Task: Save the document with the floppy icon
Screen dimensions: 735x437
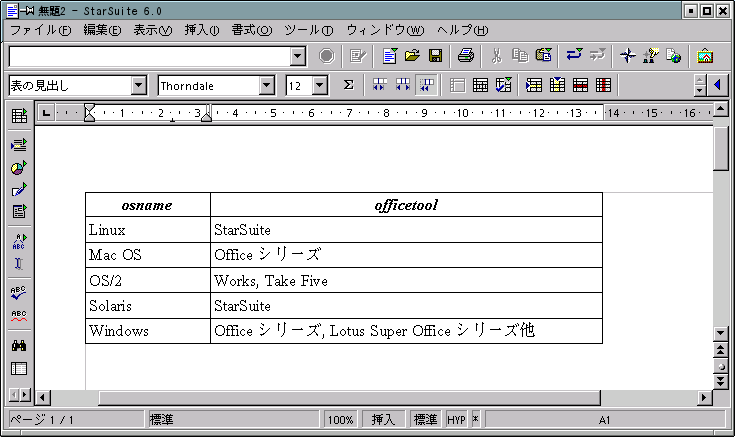Action: point(435,56)
